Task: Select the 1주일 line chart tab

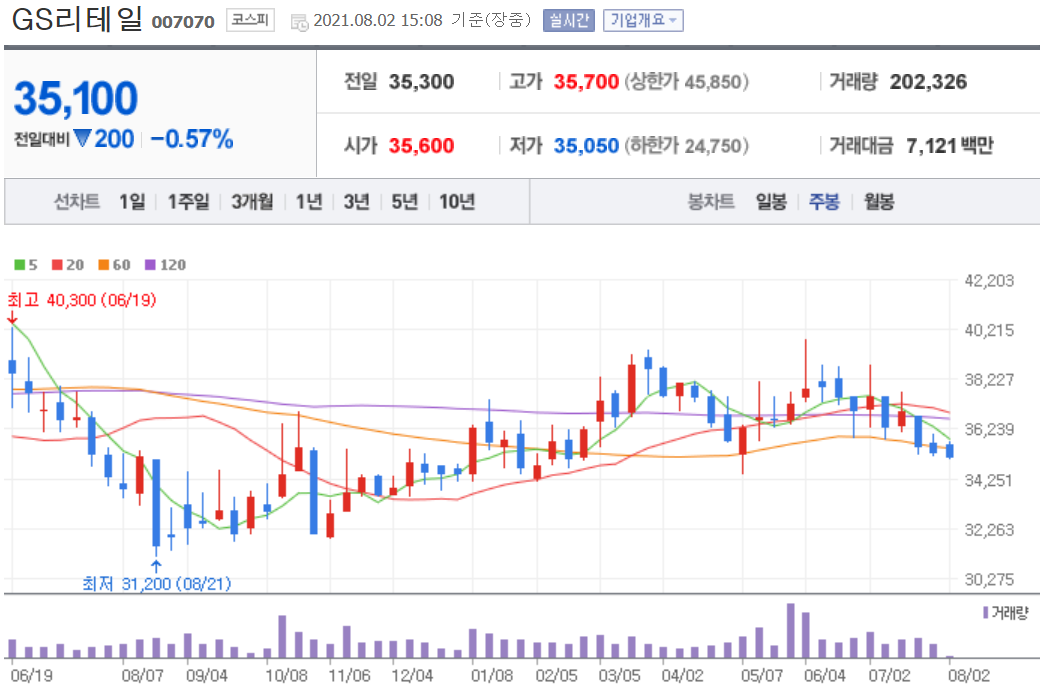Action: click(188, 201)
